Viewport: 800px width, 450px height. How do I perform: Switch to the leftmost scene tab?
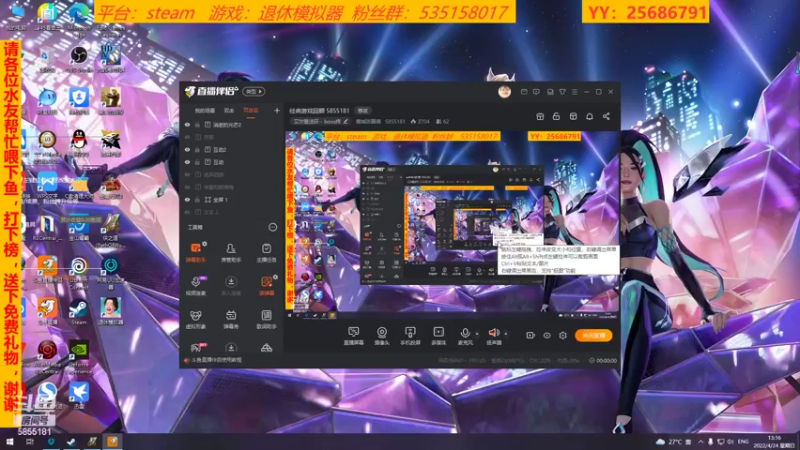coord(205,110)
